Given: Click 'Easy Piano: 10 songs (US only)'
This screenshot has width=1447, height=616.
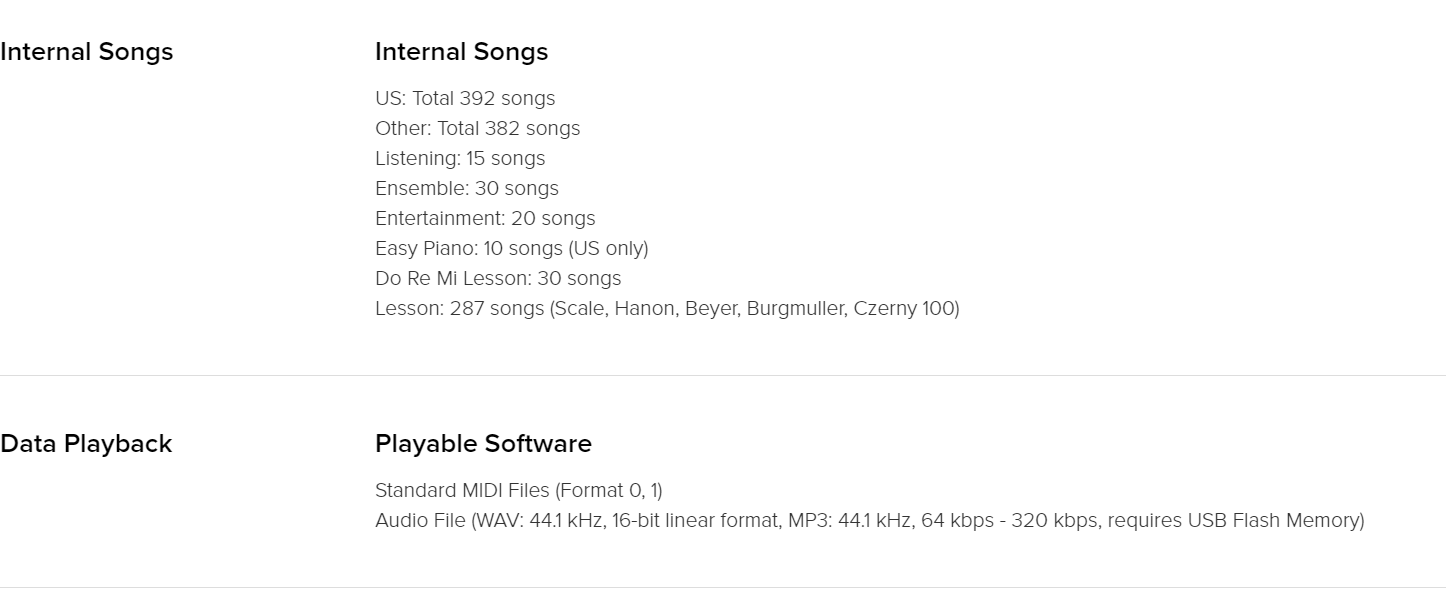Looking at the screenshot, I should [x=512, y=248].
